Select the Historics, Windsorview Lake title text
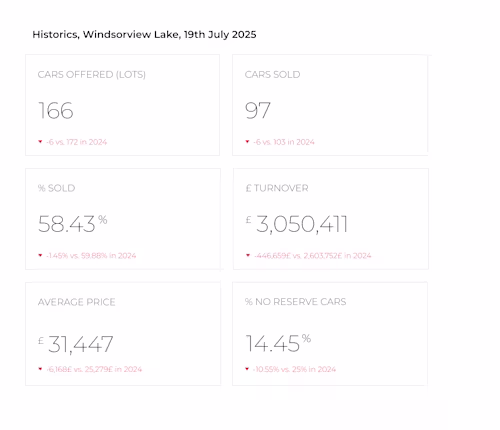 144,34
